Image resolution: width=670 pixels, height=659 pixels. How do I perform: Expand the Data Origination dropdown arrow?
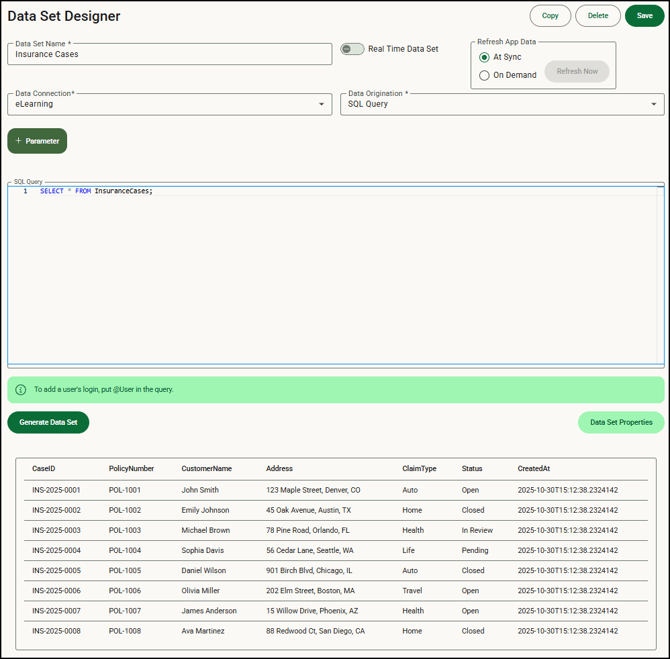pos(654,104)
